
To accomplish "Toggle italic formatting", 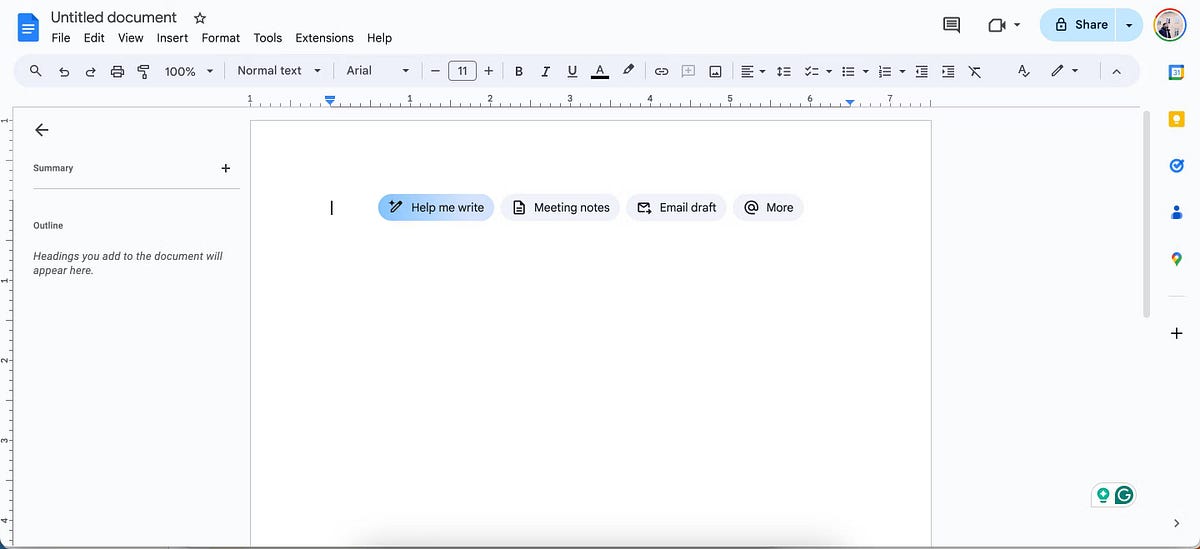I will 545,71.
